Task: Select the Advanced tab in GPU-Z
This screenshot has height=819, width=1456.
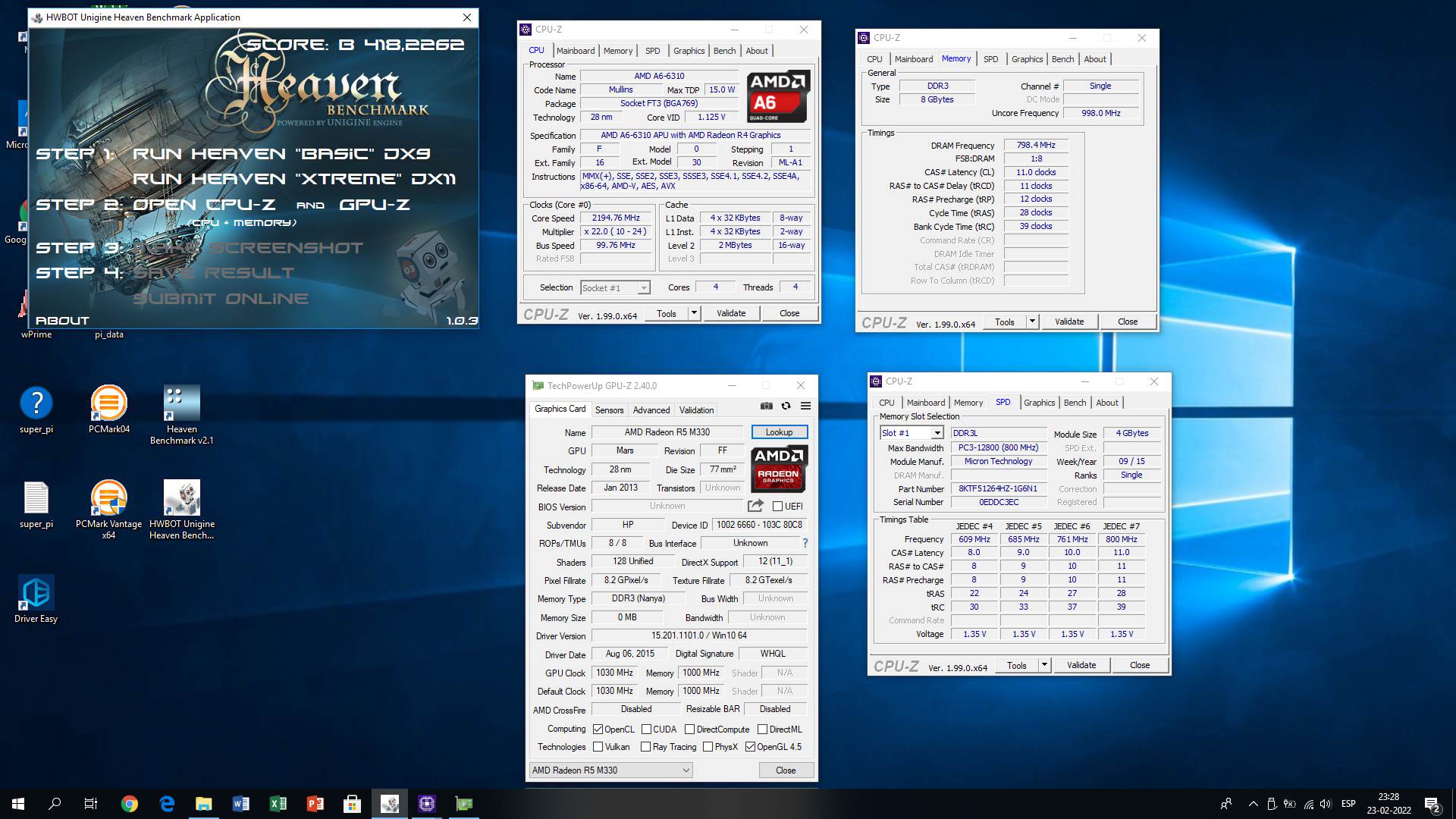Action: coord(651,410)
